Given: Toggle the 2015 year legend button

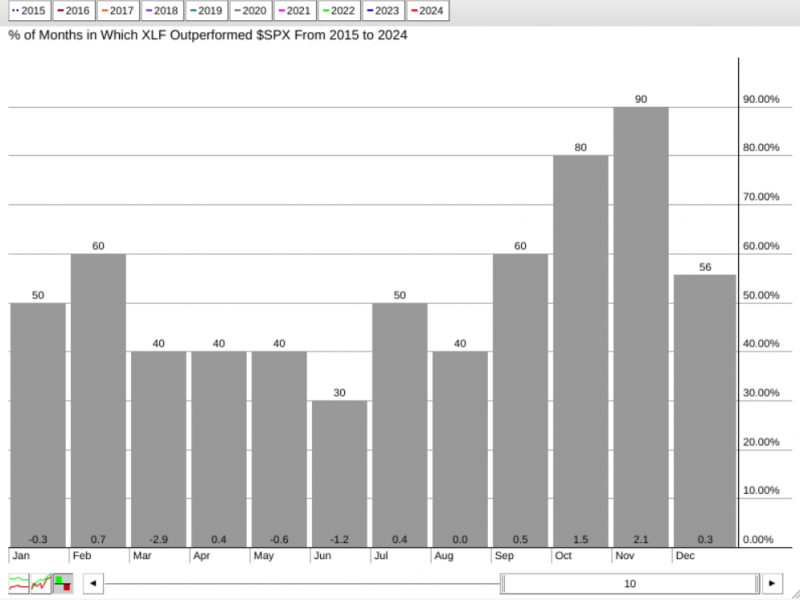Looking at the screenshot, I should 30,11.
